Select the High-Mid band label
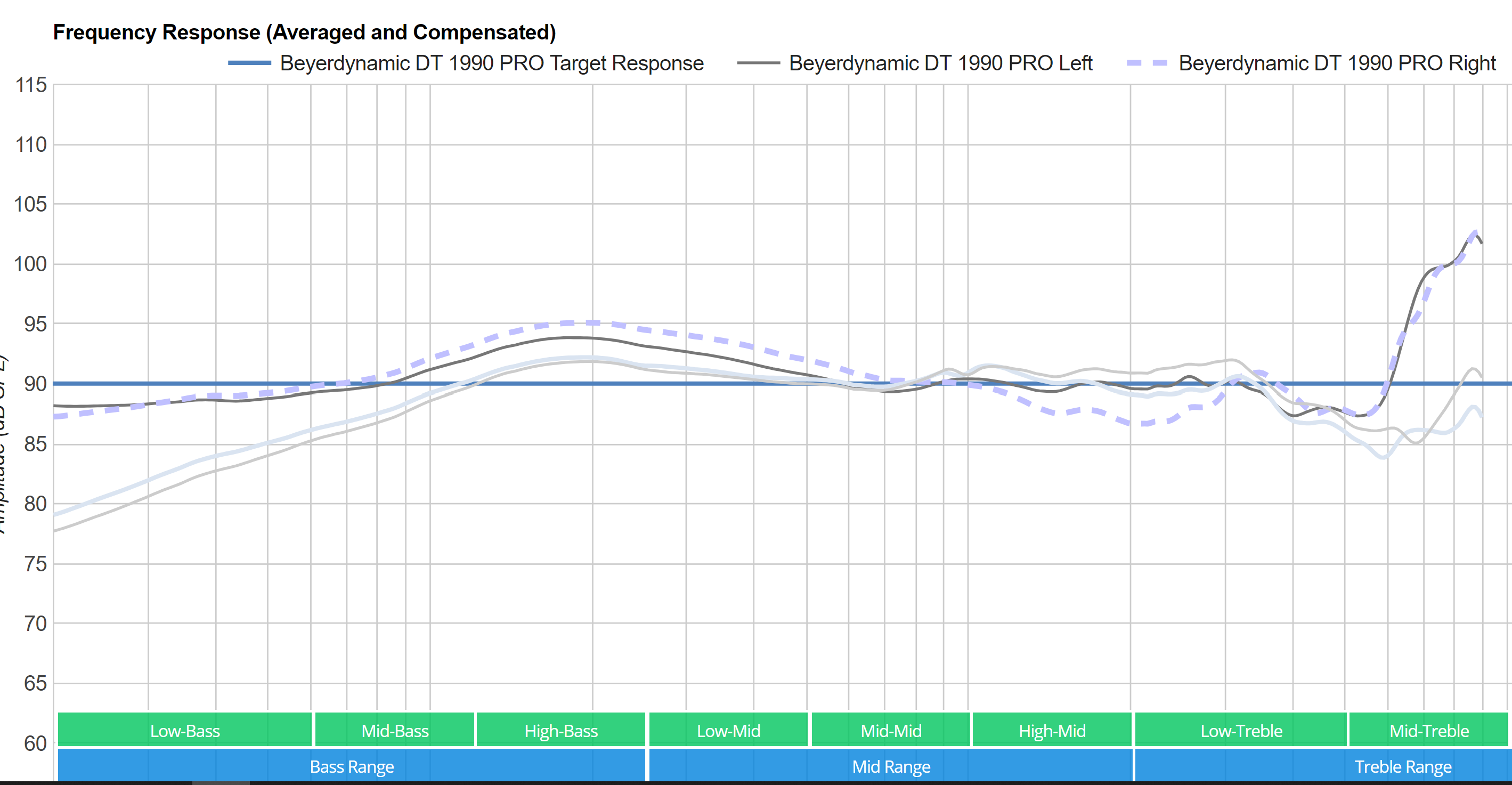The width and height of the screenshot is (1512, 785). [1052, 731]
